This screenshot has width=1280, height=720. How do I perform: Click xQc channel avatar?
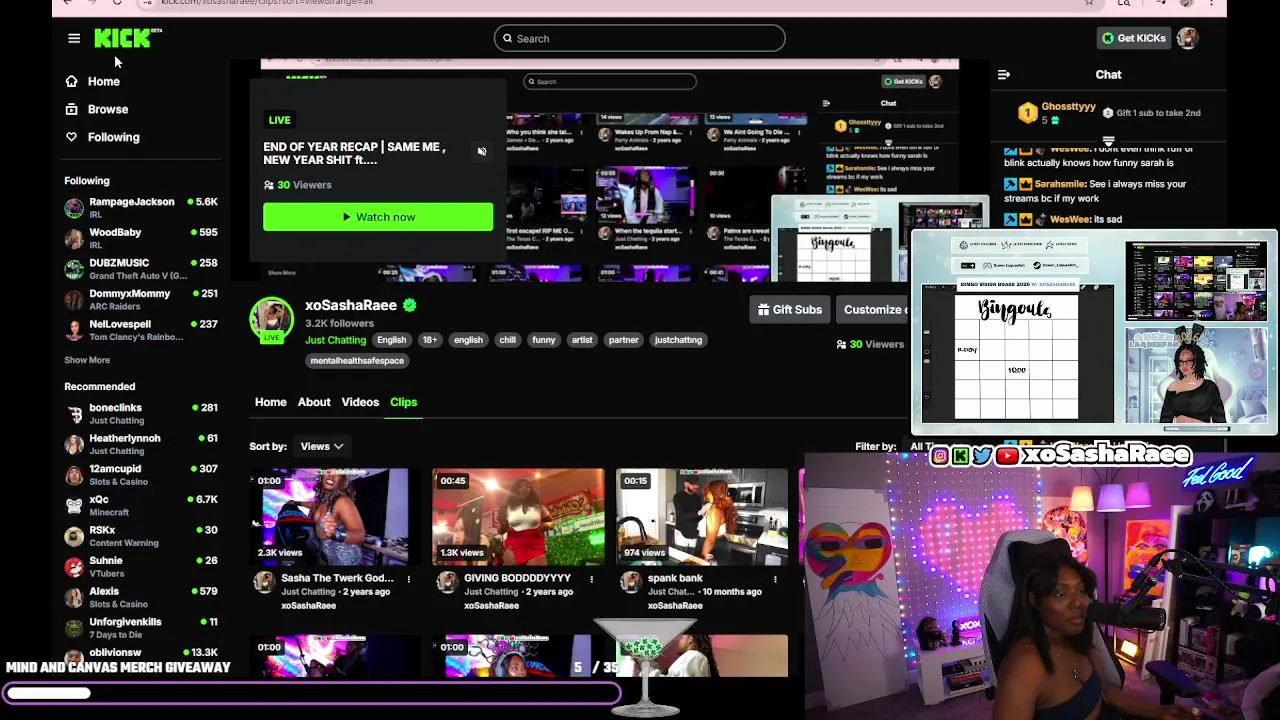click(x=74, y=505)
